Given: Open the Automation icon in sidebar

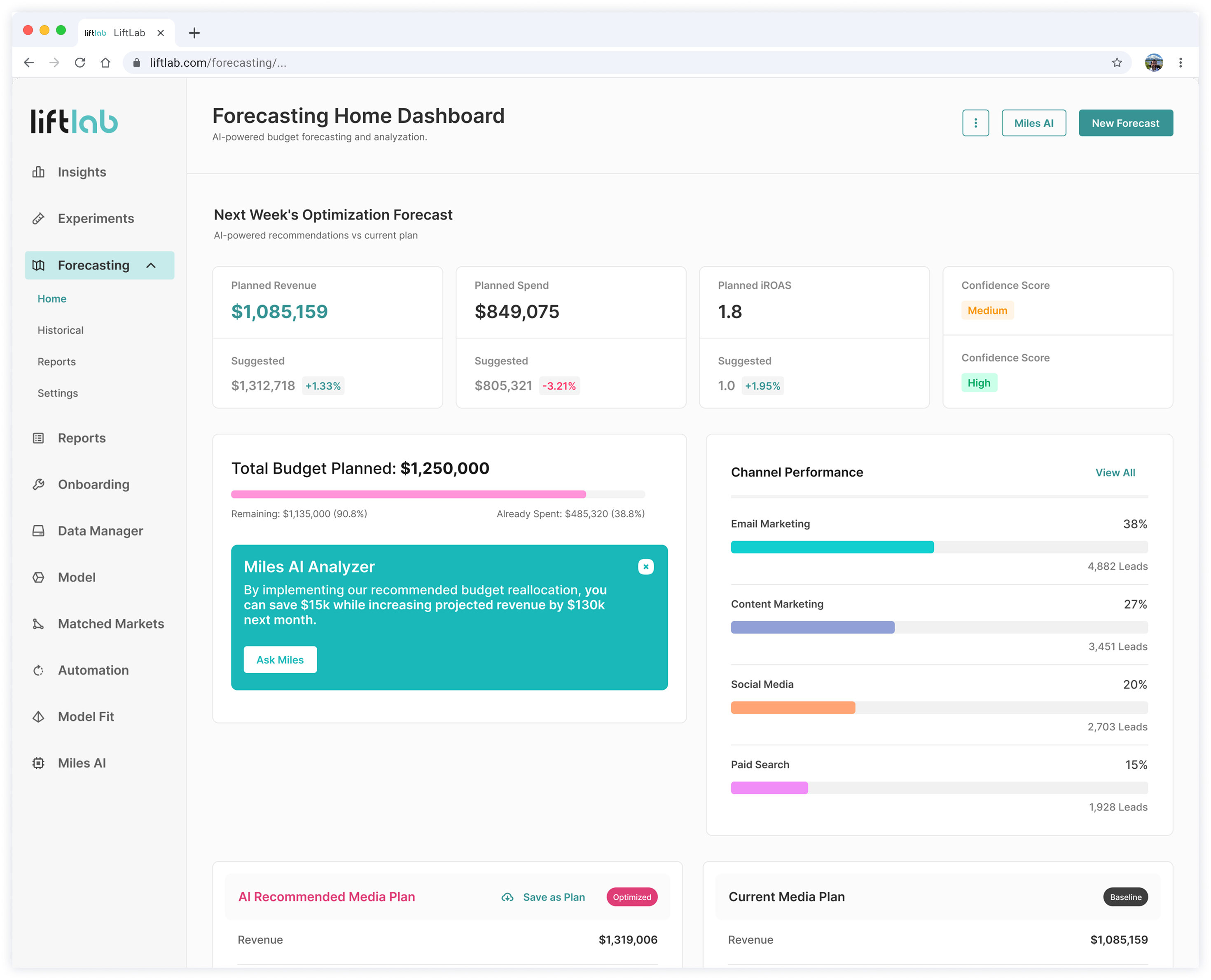Looking at the screenshot, I should [38, 670].
